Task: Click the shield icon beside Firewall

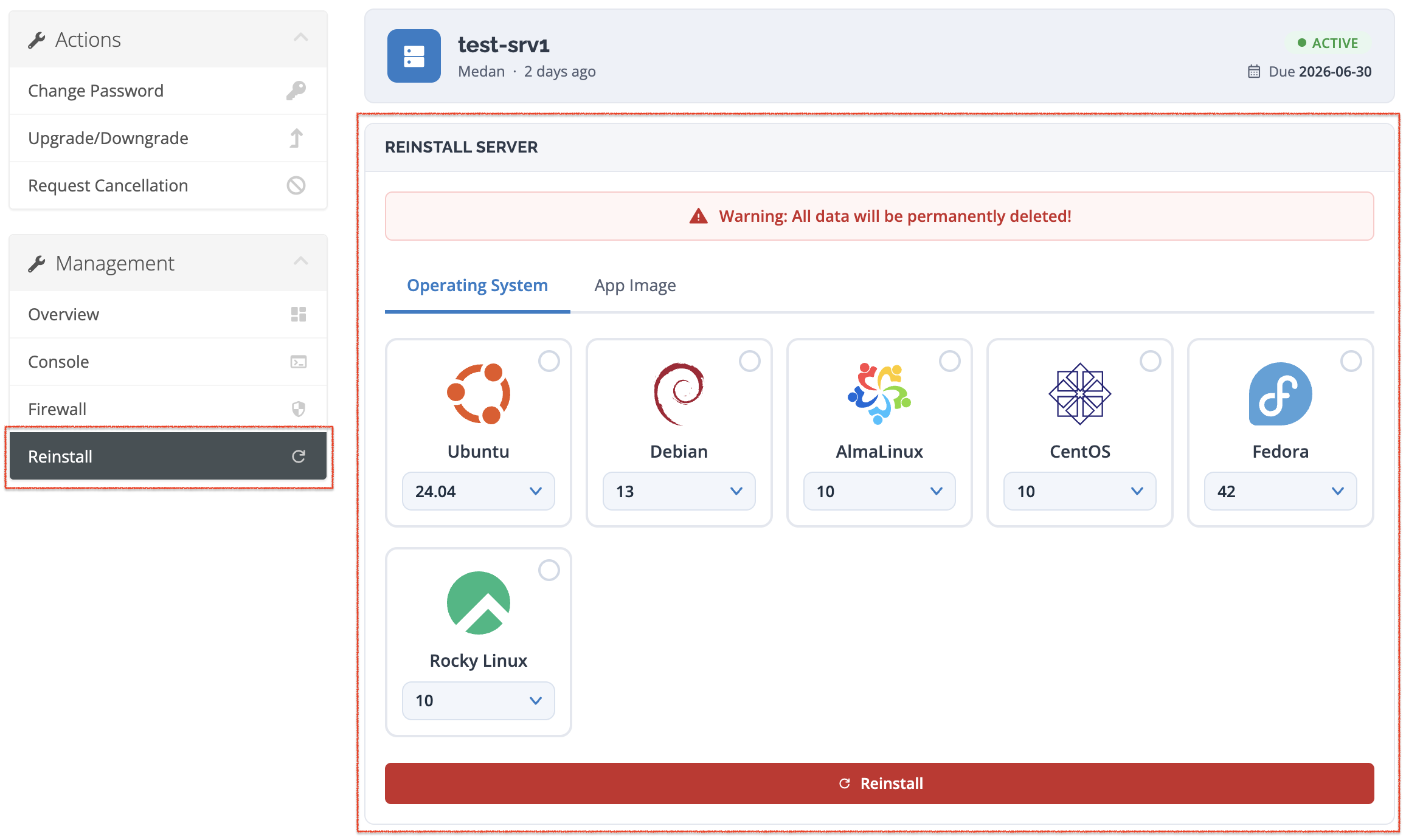Action: (299, 409)
